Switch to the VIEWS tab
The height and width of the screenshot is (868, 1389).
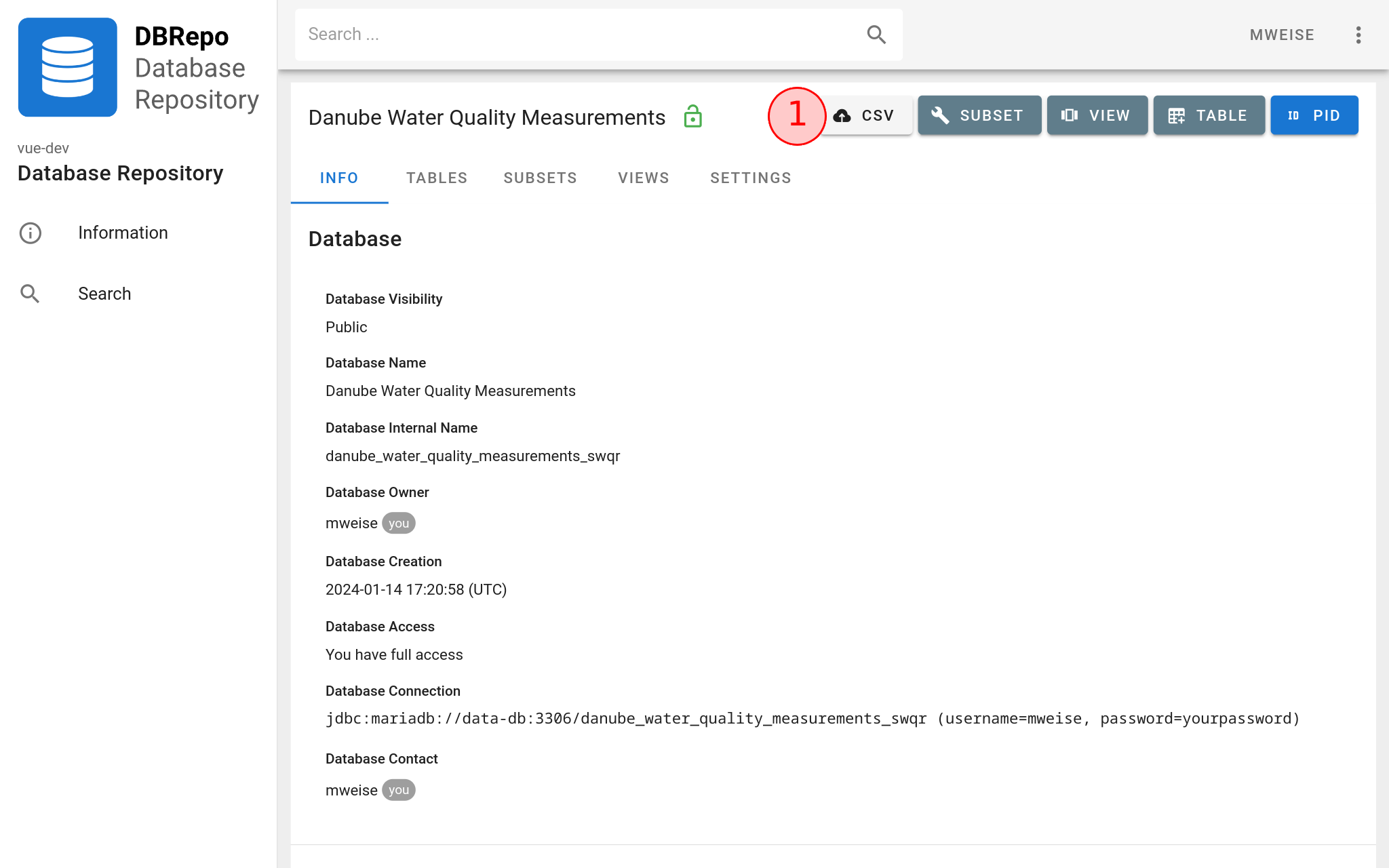644,178
